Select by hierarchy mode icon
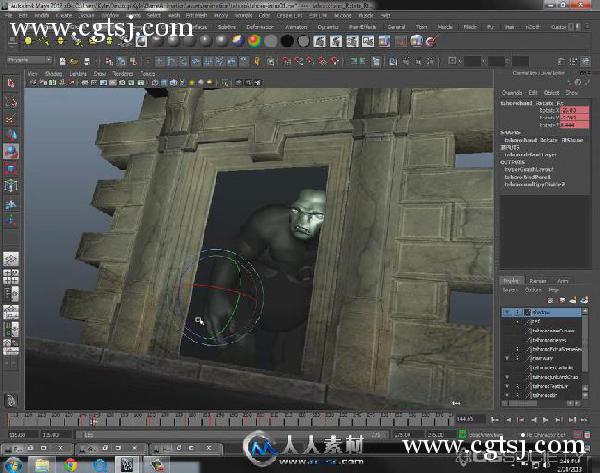This screenshot has height=473, width=600. pyautogui.click(x=109, y=61)
